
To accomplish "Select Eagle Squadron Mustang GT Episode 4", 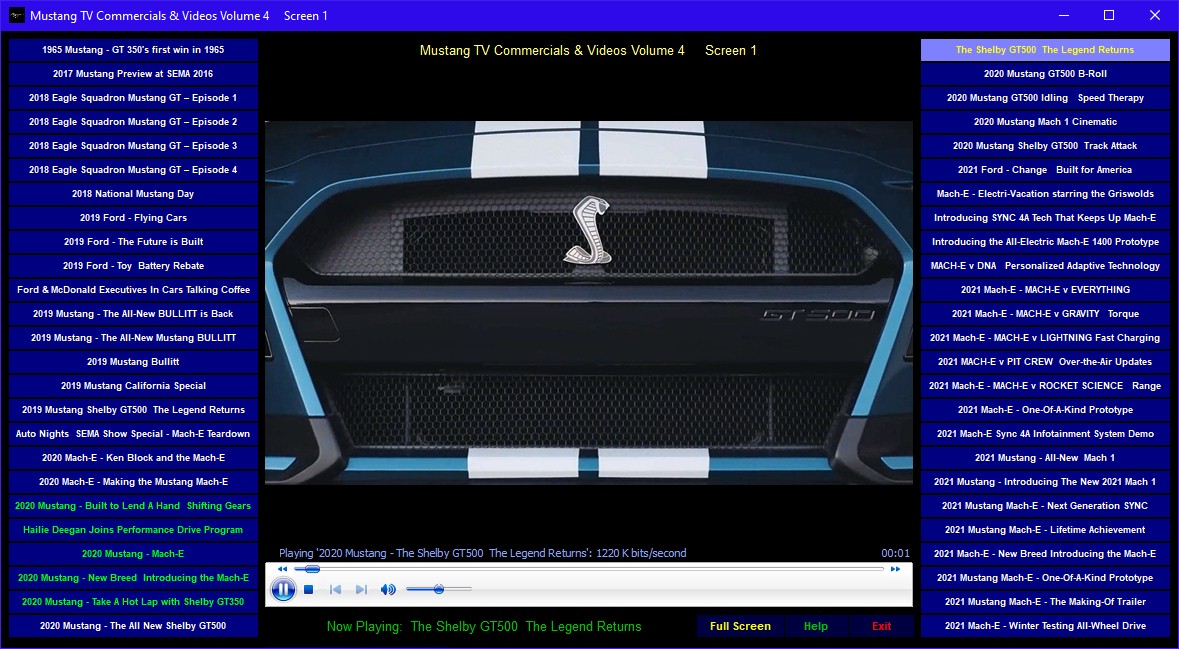I will pyautogui.click(x=133, y=170).
